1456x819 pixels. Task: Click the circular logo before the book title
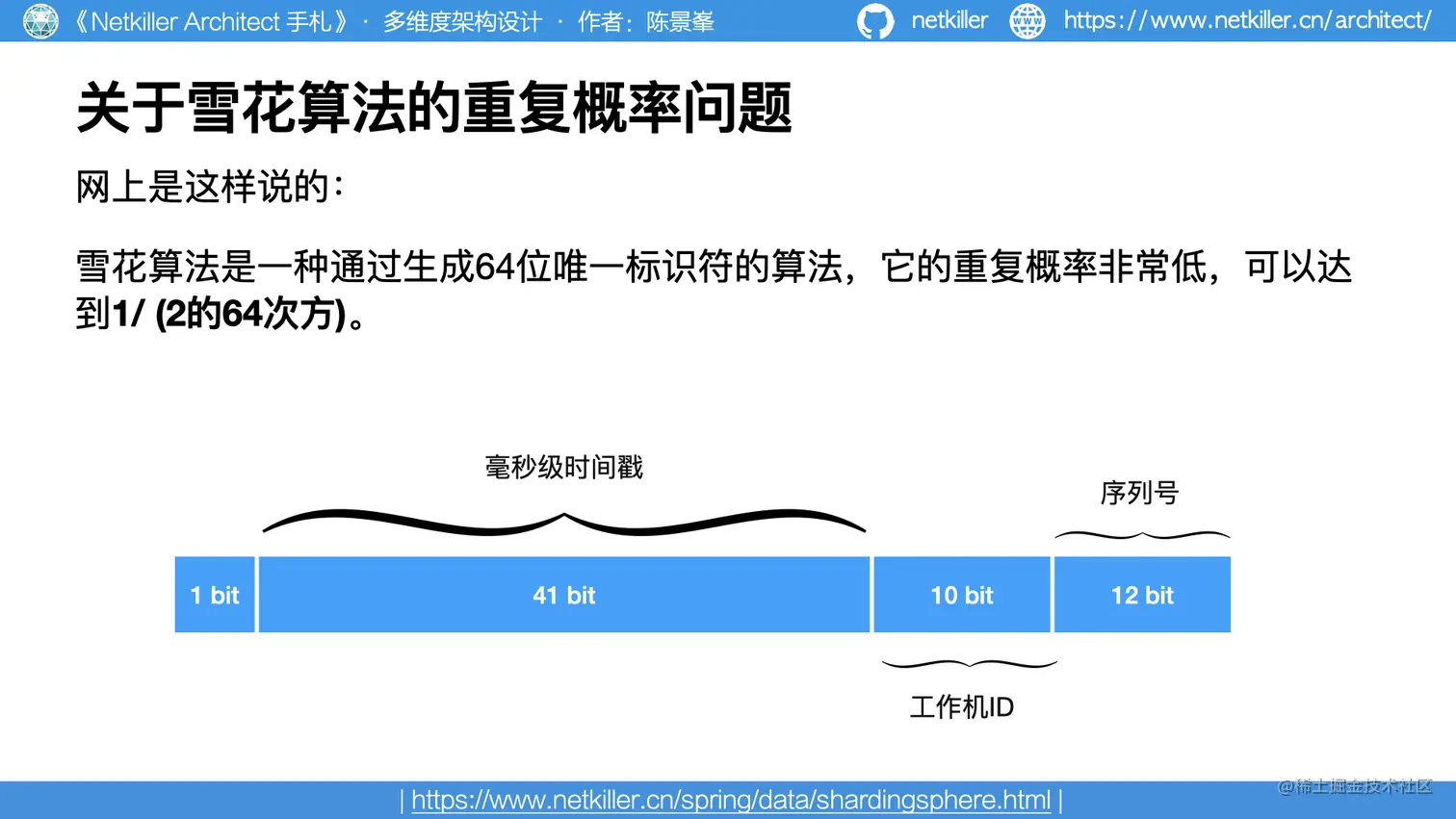(x=40, y=20)
